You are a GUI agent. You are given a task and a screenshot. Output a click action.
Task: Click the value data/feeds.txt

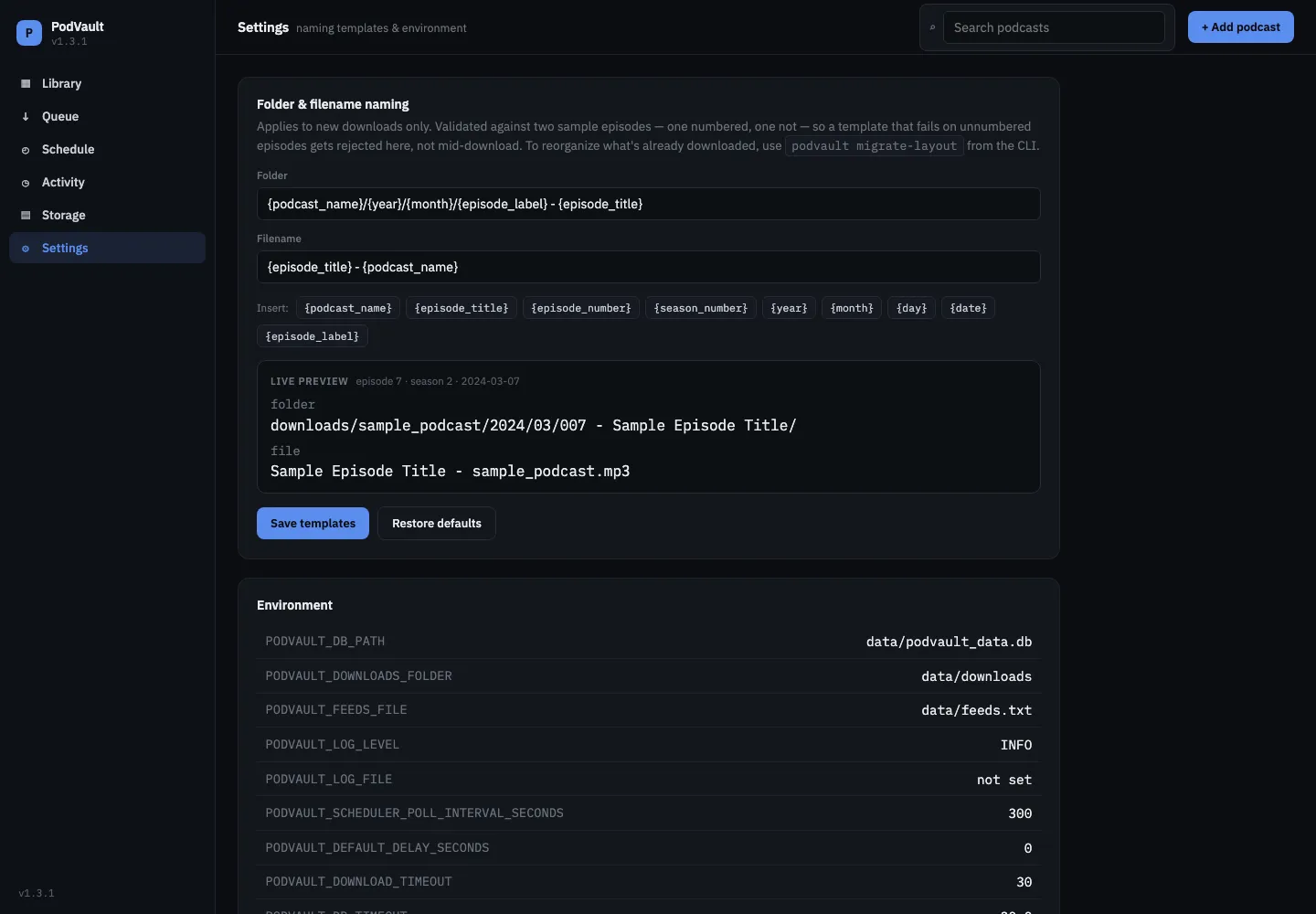[x=976, y=710]
